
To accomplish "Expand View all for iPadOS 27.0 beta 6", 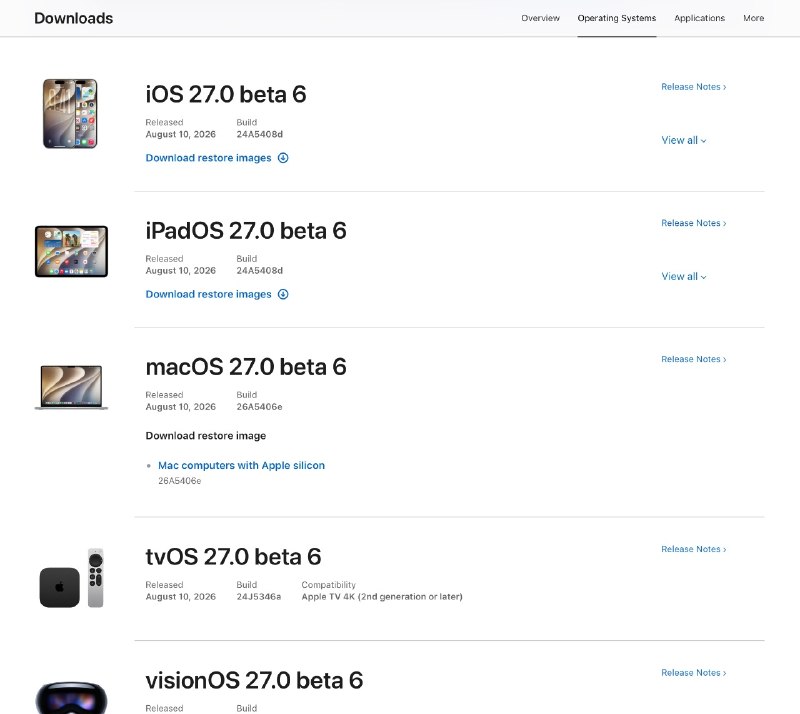I will pos(684,277).
